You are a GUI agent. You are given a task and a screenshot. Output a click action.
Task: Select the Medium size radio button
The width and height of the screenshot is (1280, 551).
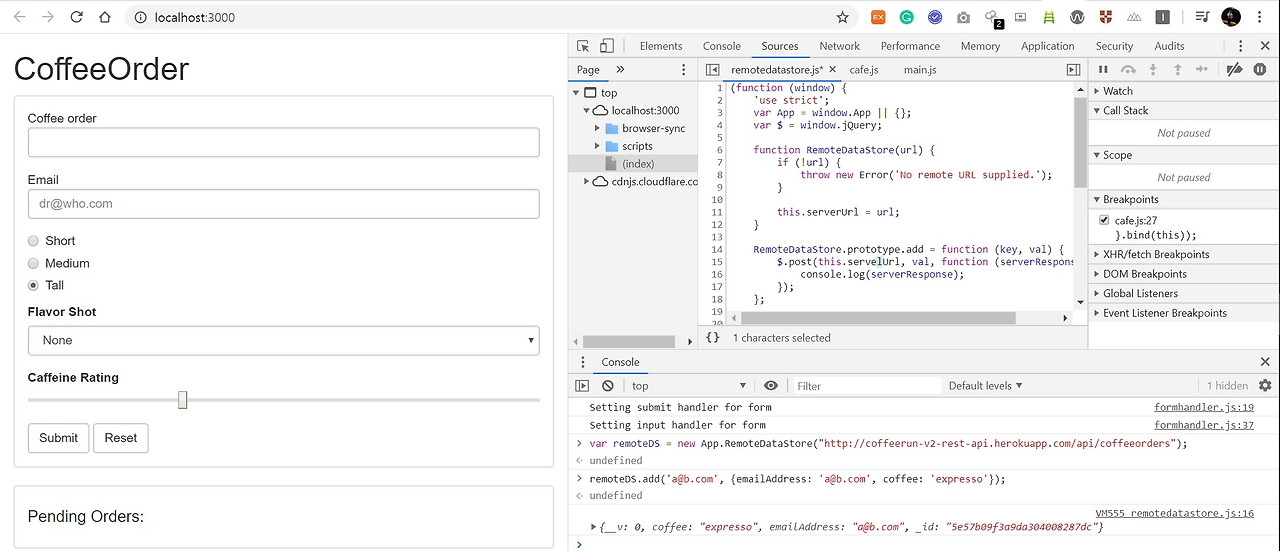(x=34, y=263)
